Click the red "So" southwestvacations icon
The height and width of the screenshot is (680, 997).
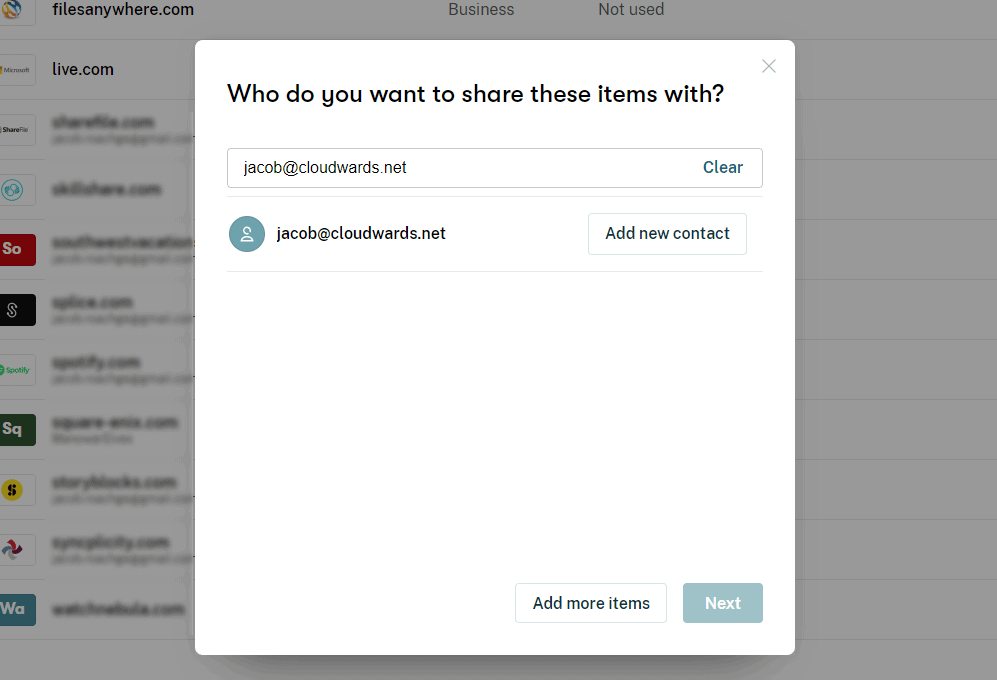click(x=16, y=250)
